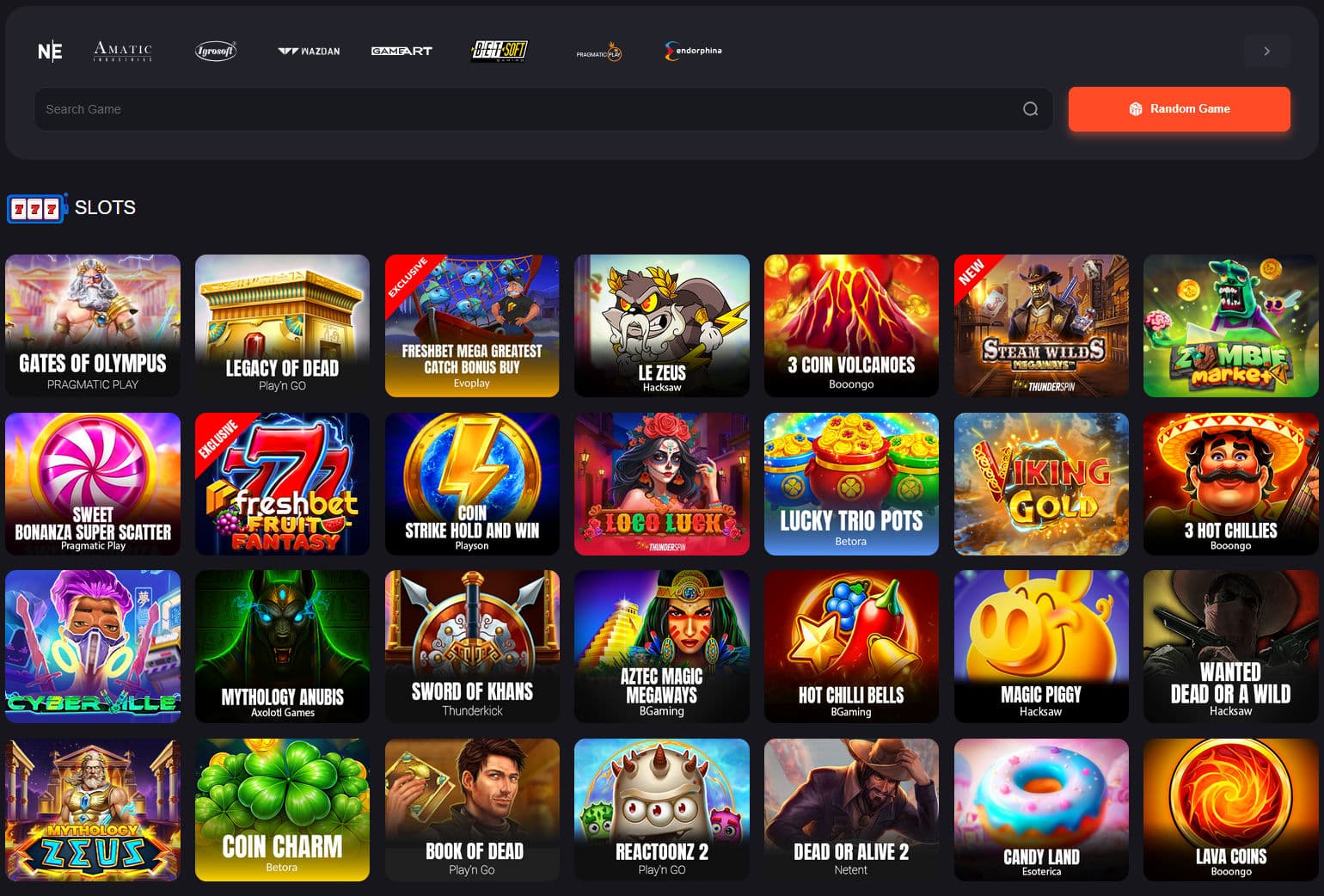The height and width of the screenshot is (896, 1324).
Task: Open the Candy Land Esoterica game
Action: pos(1041,810)
